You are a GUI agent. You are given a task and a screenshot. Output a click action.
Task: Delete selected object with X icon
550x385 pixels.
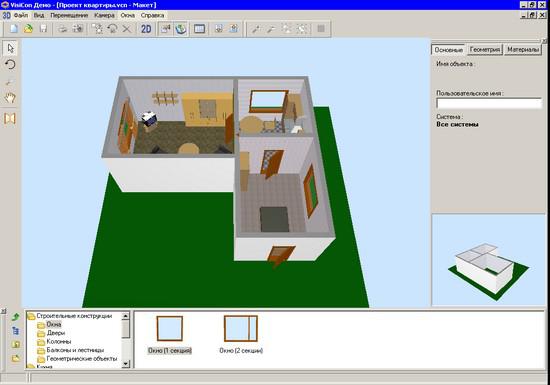tap(127, 29)
